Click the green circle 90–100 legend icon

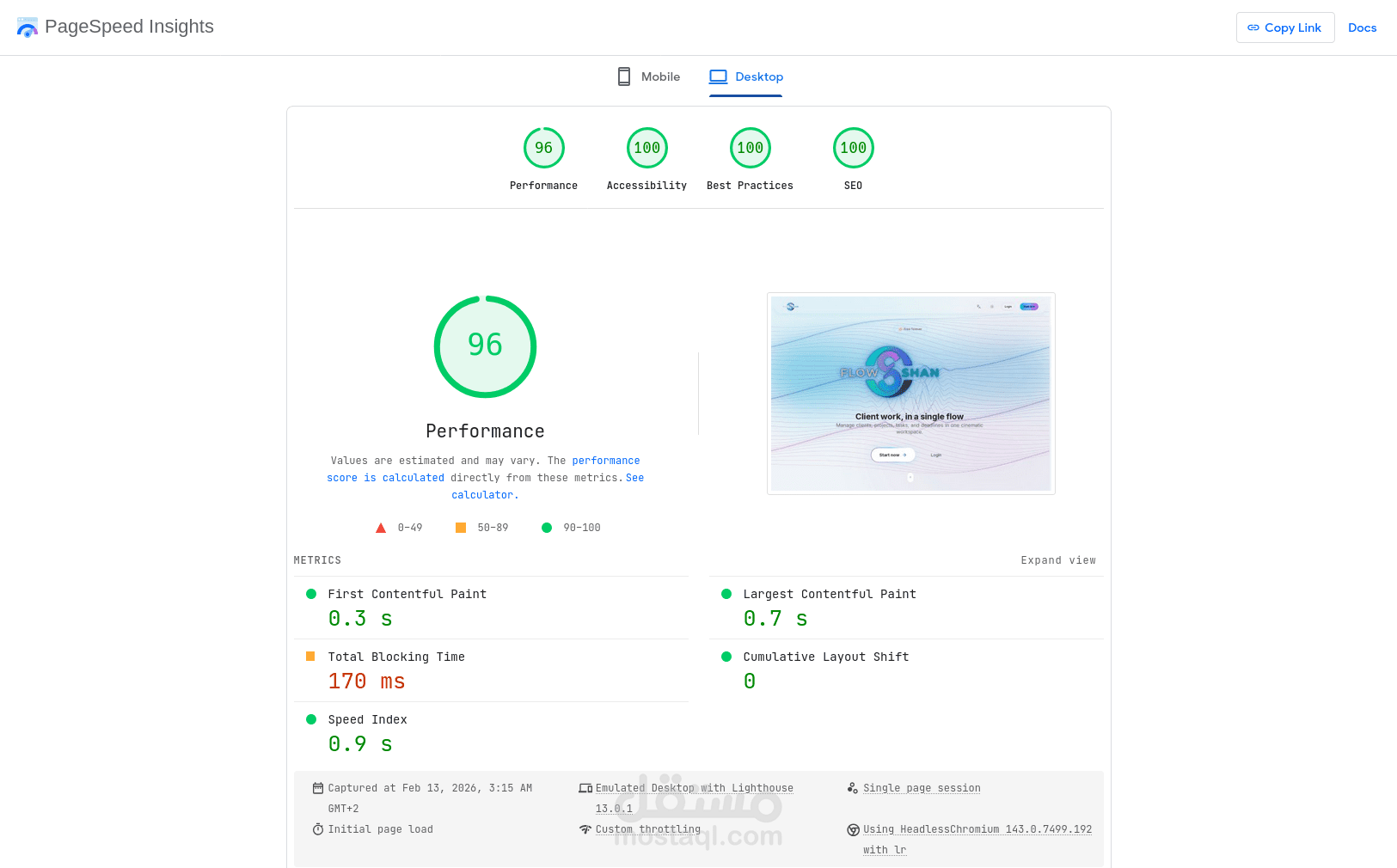click(x=547, y=528)
